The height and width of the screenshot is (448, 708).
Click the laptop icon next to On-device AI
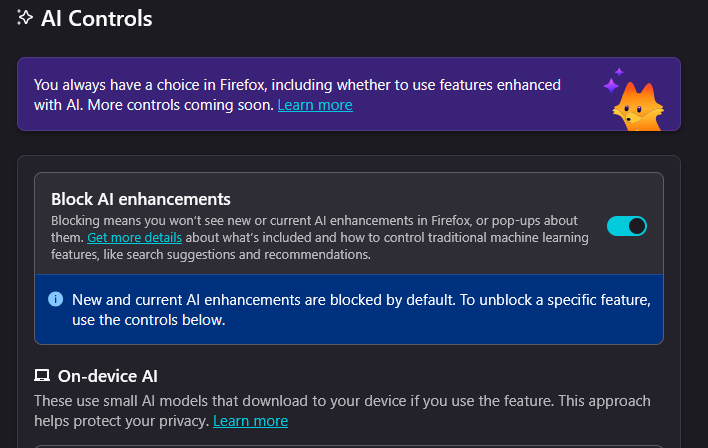click(42, 376)
